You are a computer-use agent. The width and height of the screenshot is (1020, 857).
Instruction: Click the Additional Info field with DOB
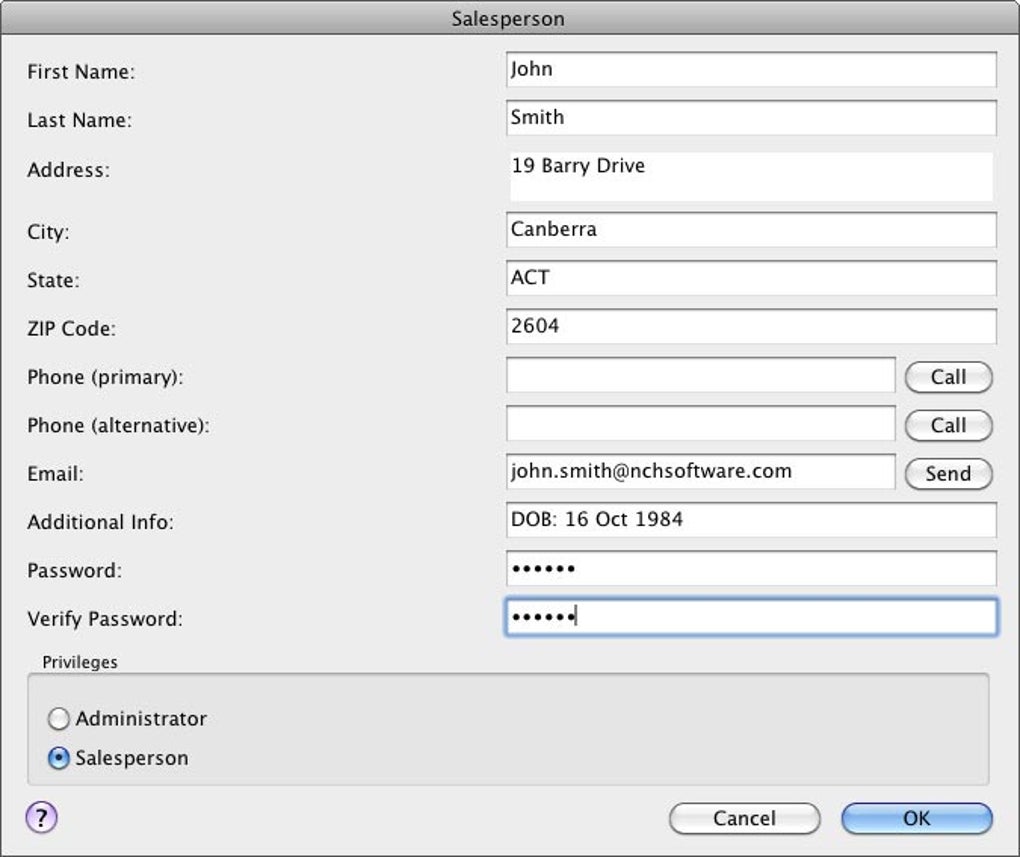click(751, 520)
